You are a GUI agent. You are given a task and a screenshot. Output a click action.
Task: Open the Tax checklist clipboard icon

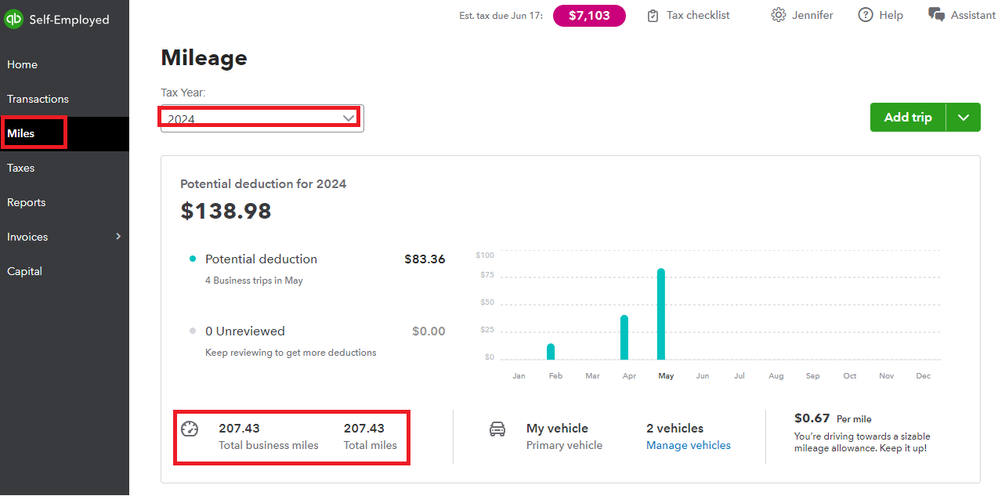(653, 15)
